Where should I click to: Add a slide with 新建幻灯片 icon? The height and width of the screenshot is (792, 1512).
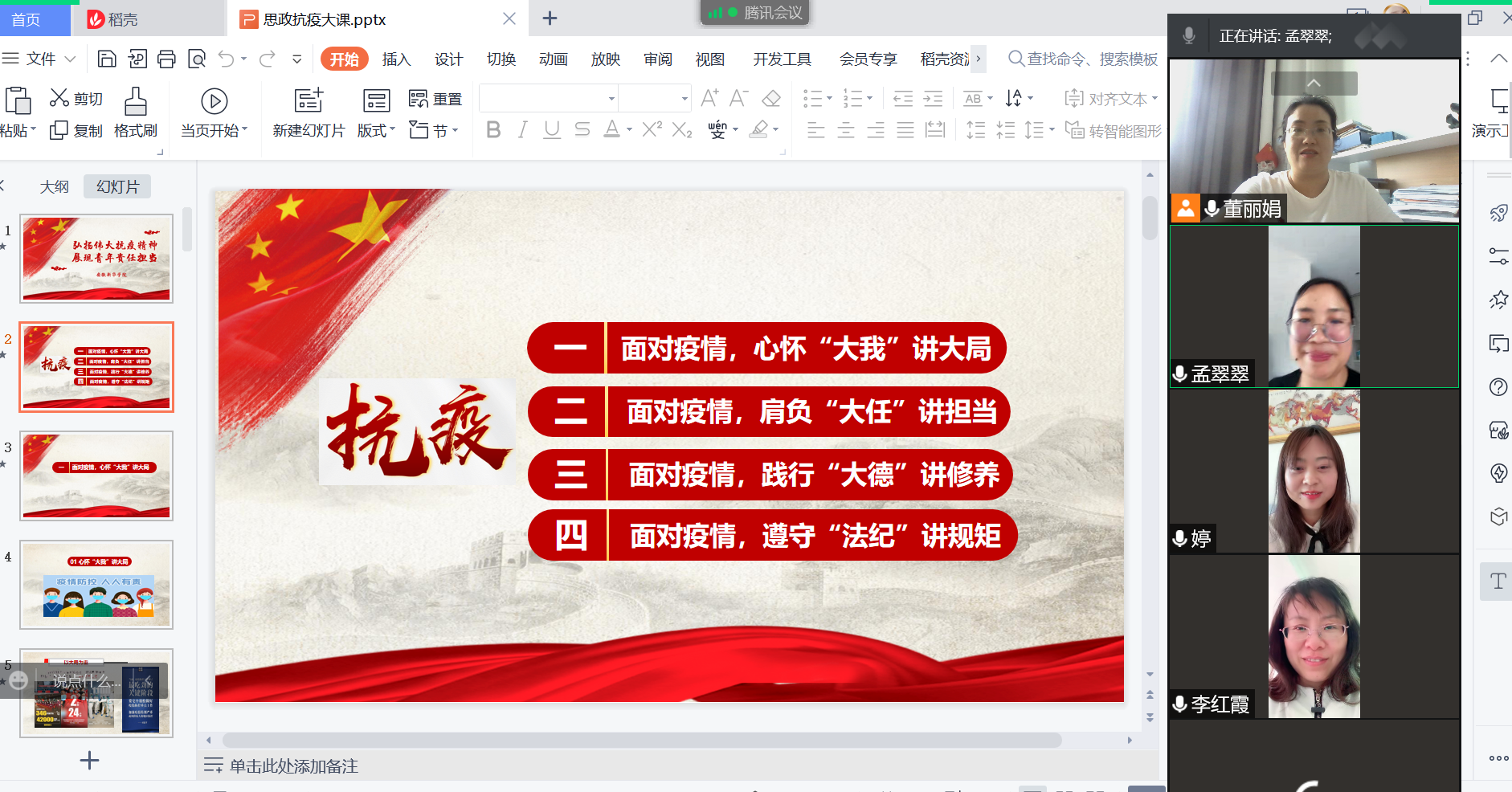click(309, 101)
